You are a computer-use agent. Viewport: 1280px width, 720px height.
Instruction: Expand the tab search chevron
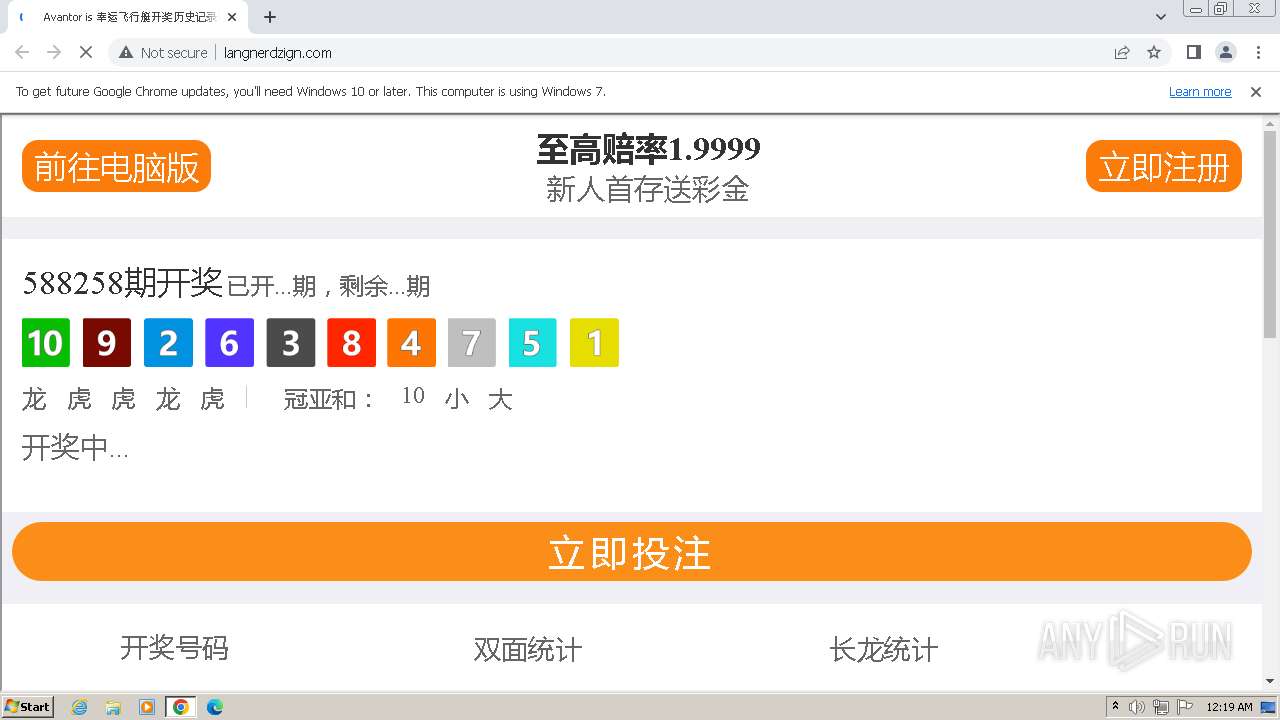click(x=1161, y=17)
